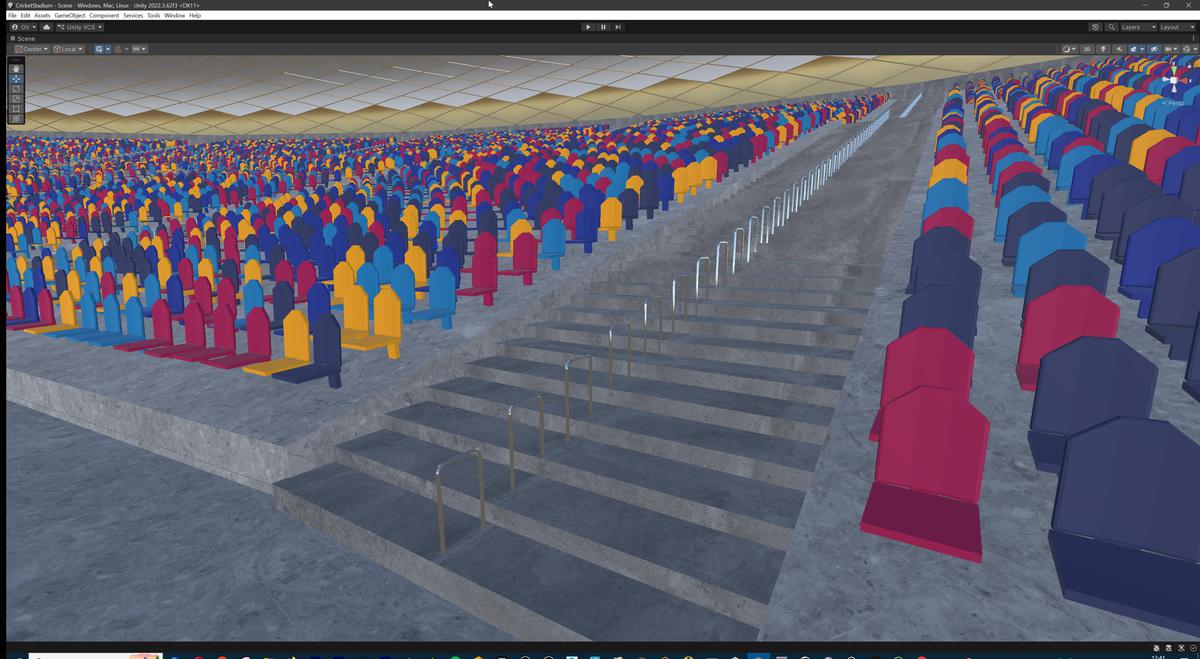Viewport: 1200px width, 659px height.
Task: Open the global Search magnifier
Action: (1111, 27)
